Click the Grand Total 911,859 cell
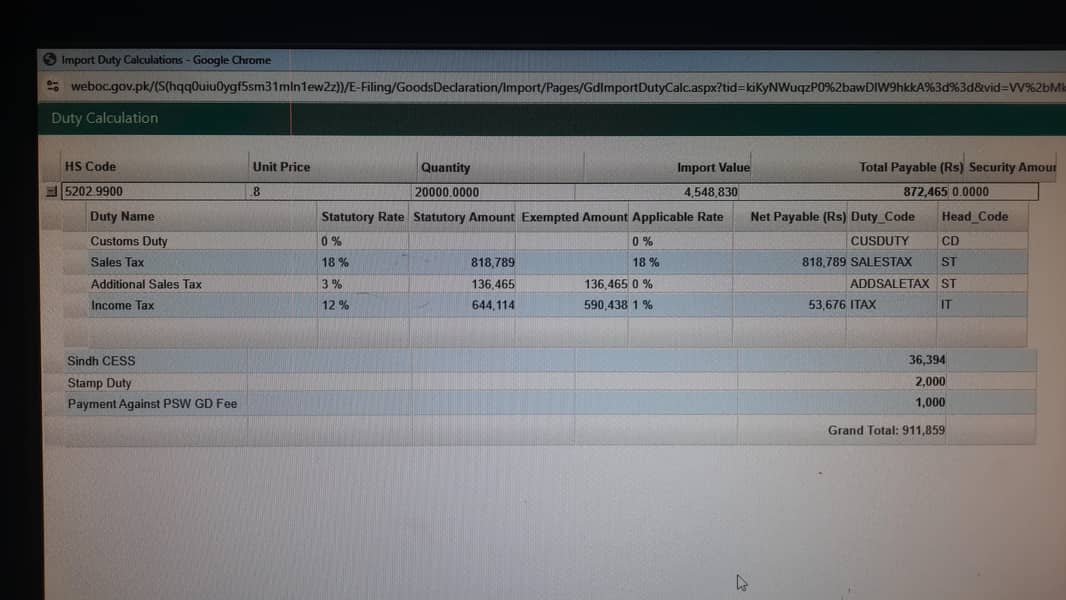The width and height of the screenshot is (1066, 600). (886, 430)
